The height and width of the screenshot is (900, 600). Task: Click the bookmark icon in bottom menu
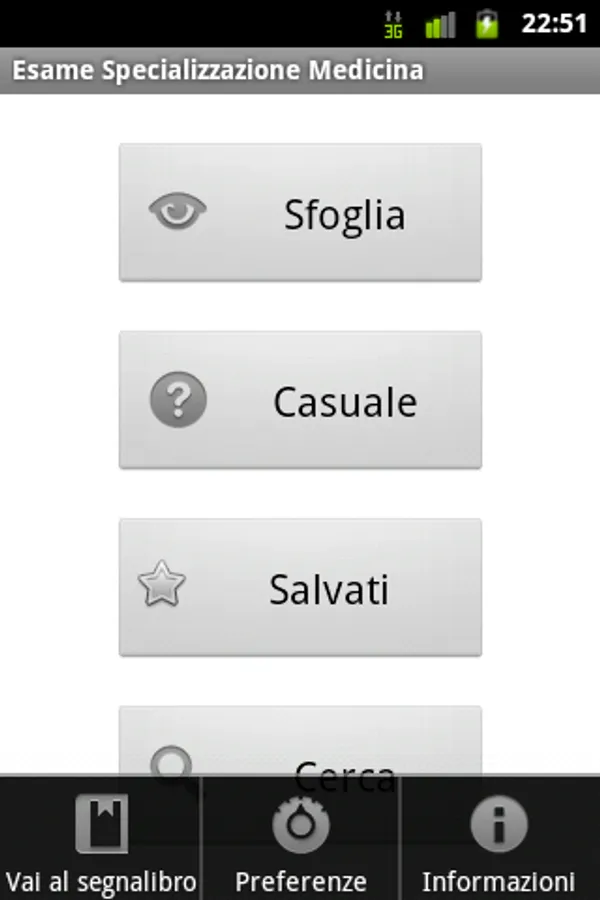(x=101, y=824)
